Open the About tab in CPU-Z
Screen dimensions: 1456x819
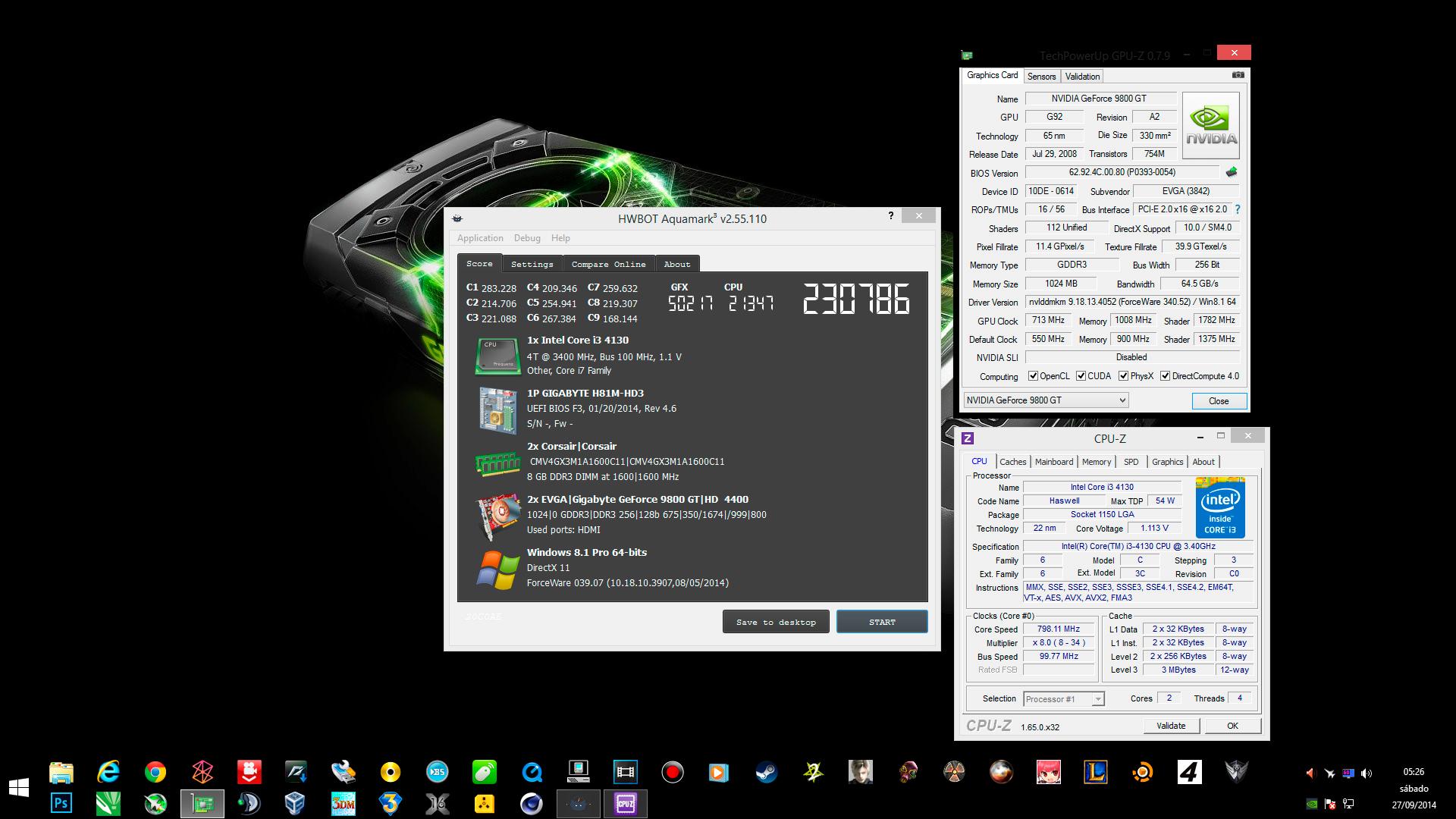coord(1203,462)
